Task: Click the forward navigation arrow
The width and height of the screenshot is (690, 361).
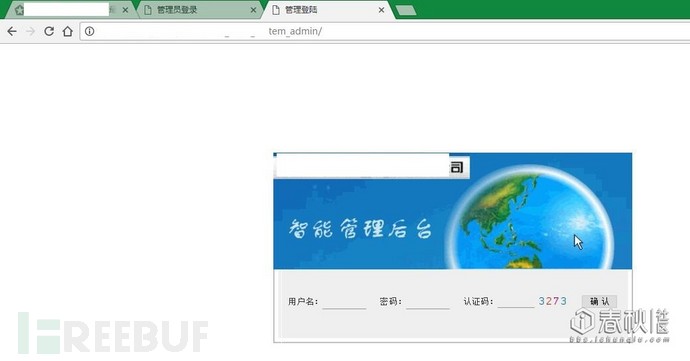Action: point(30,31)
